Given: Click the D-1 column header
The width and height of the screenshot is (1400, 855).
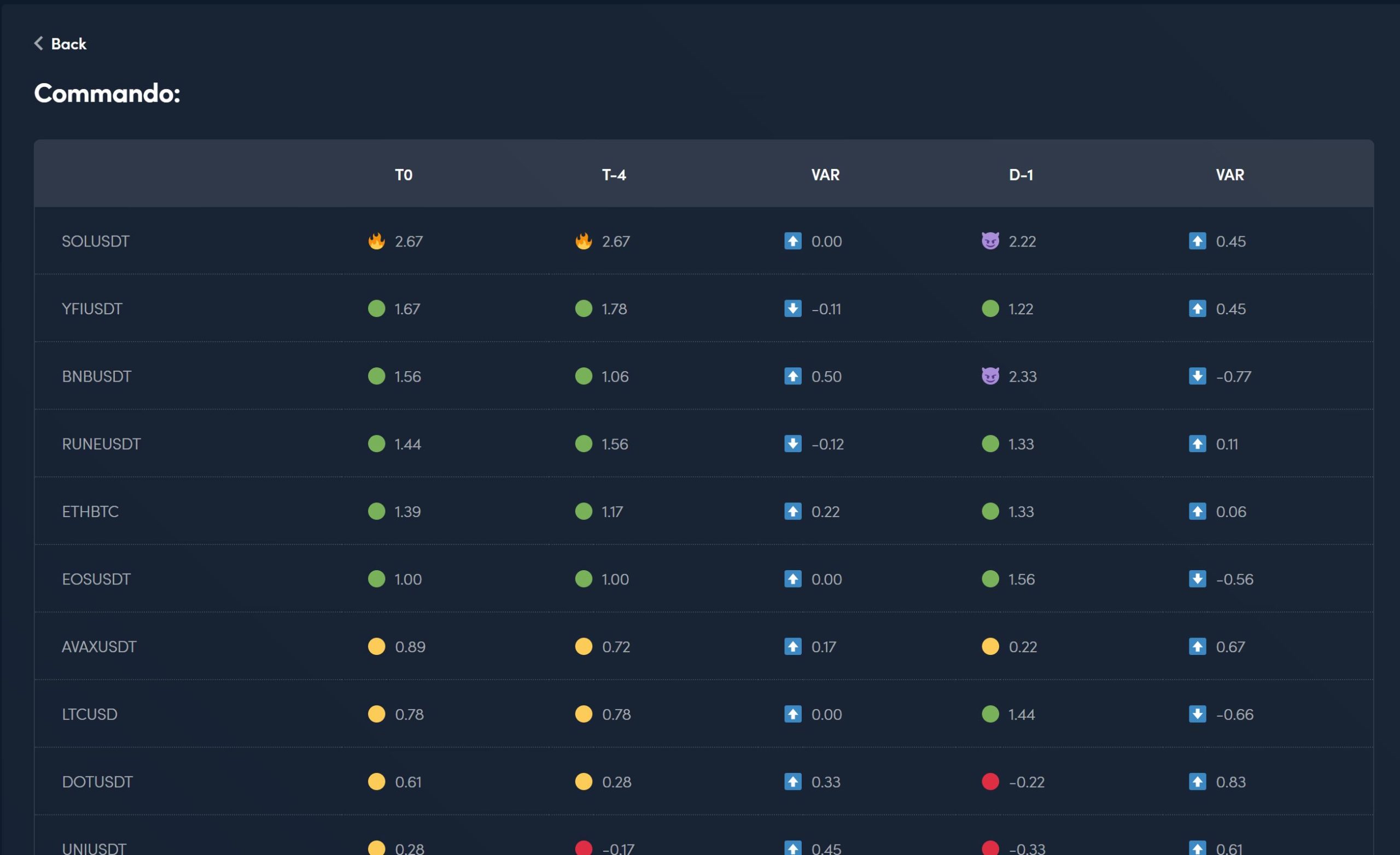Looking at the screenshot, I should click(x=1020, y=174).
